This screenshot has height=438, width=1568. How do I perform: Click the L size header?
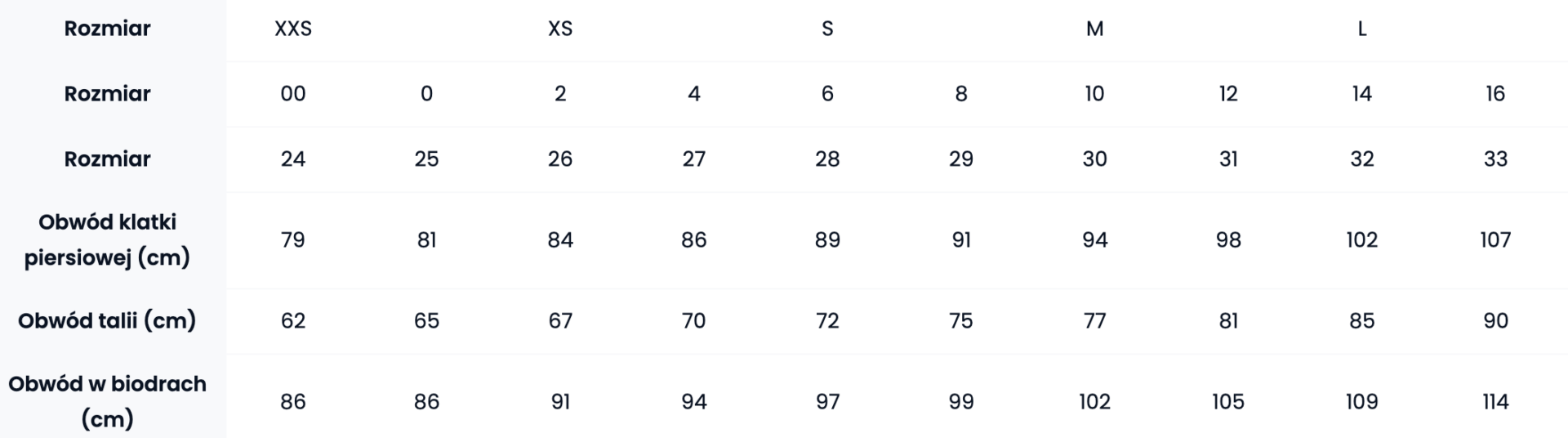[x=1361, y=29]
